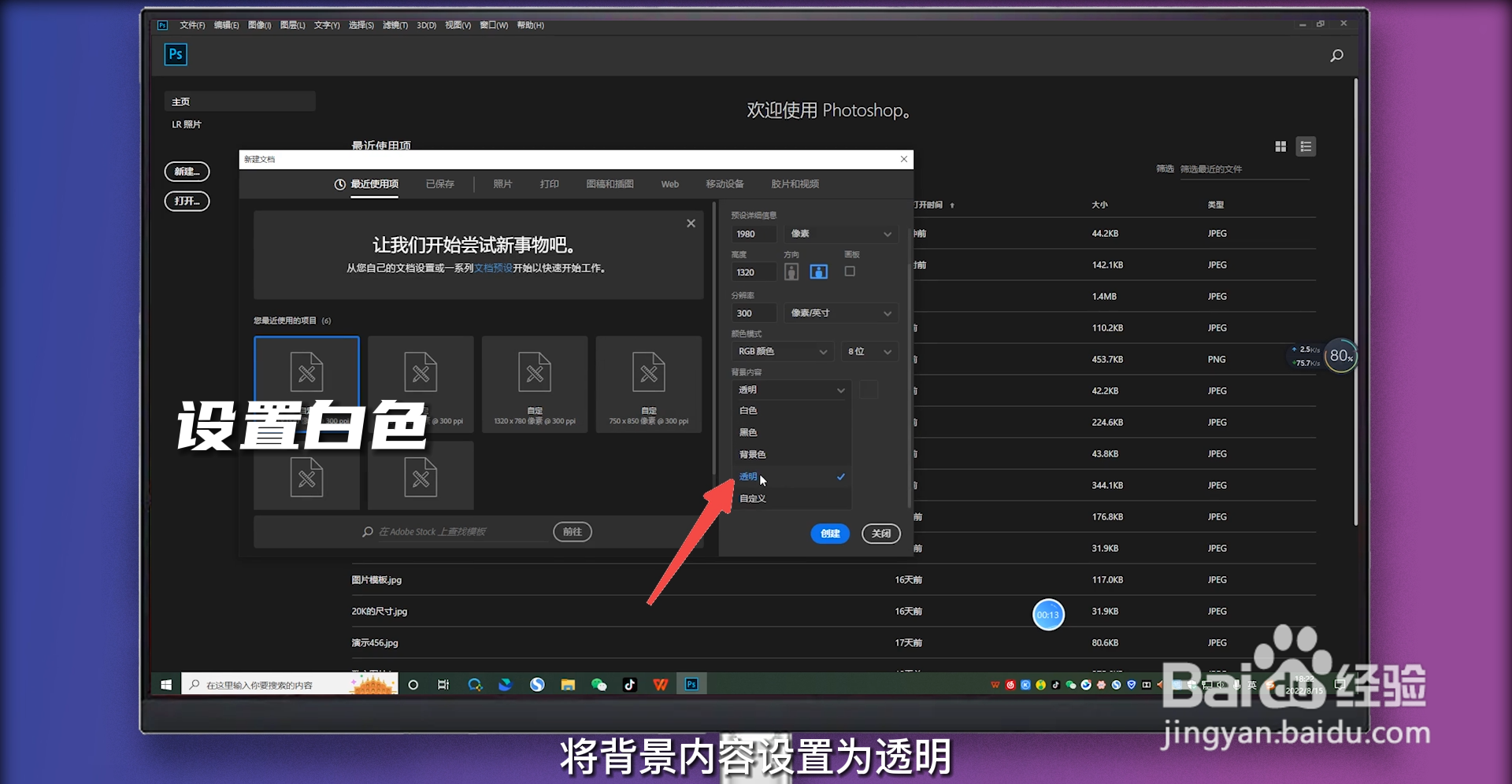Screen dimensions: 1512x784
Task: Open the 窗口(W) menu
Action: coord(494,25)
